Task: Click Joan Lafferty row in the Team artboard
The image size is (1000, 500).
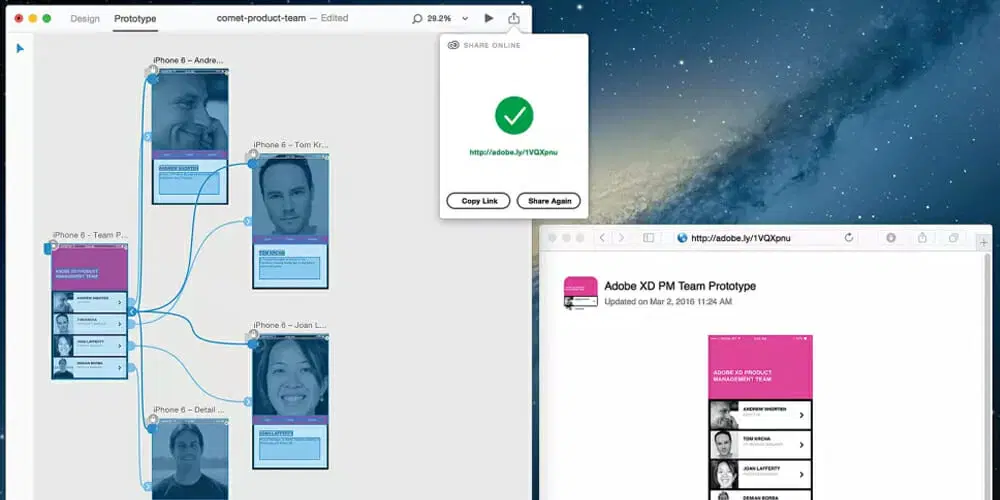Action: (x=89, y=346)
